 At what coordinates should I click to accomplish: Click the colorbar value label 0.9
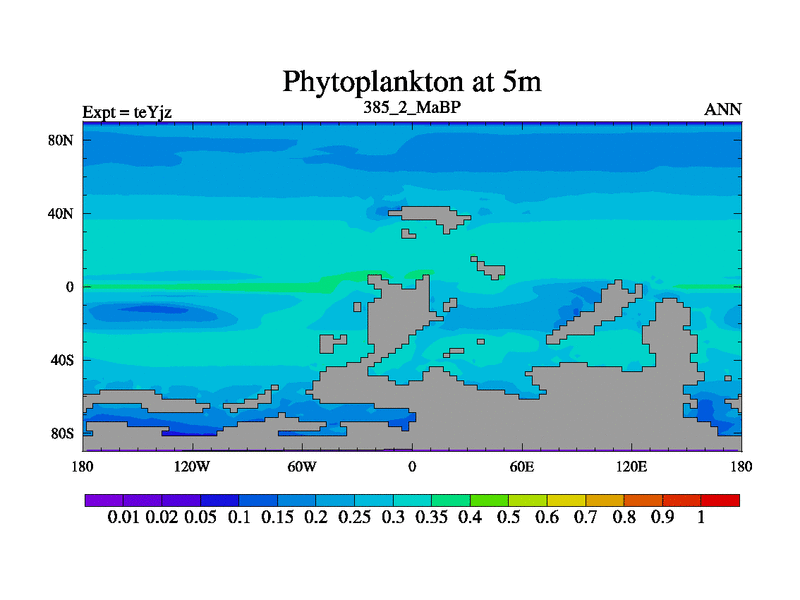click(663, 518)
